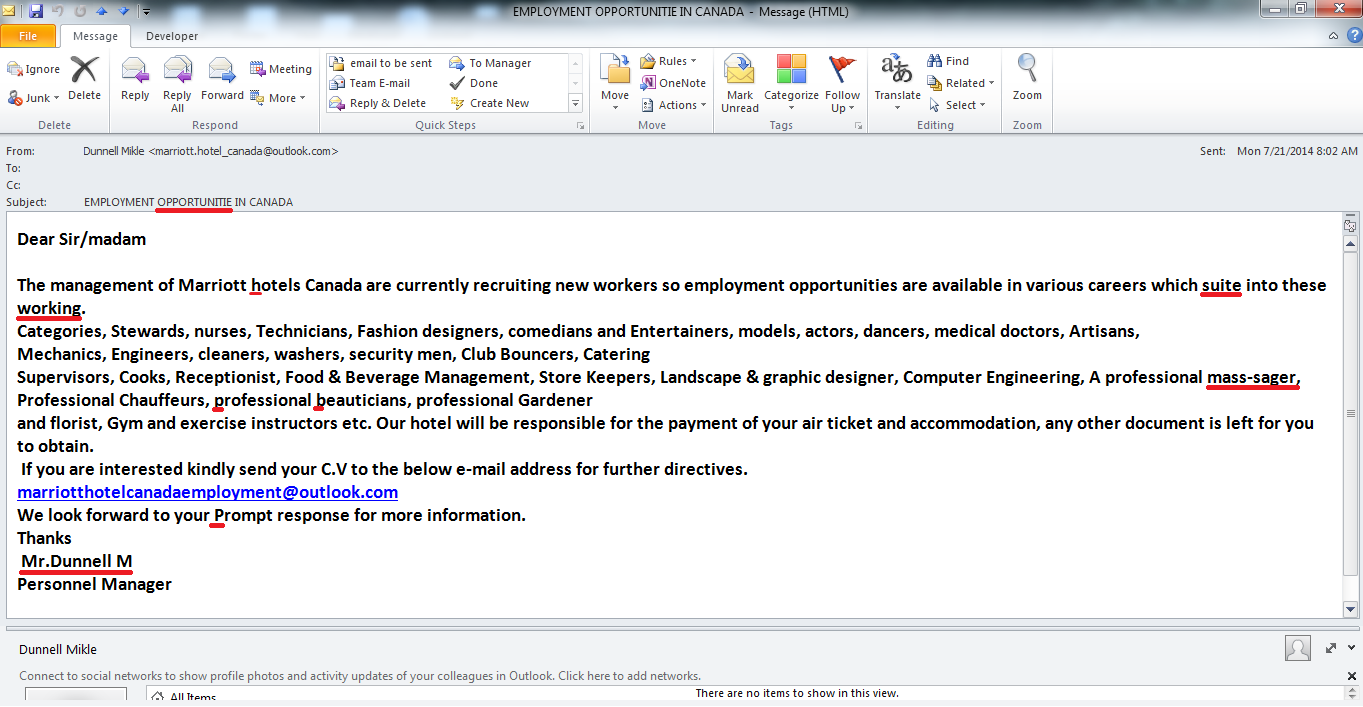Image resolution: width=1363 pixels, height=707 pixels.
Task: Open the Junk dropdown menu
Action: (34, 98)
